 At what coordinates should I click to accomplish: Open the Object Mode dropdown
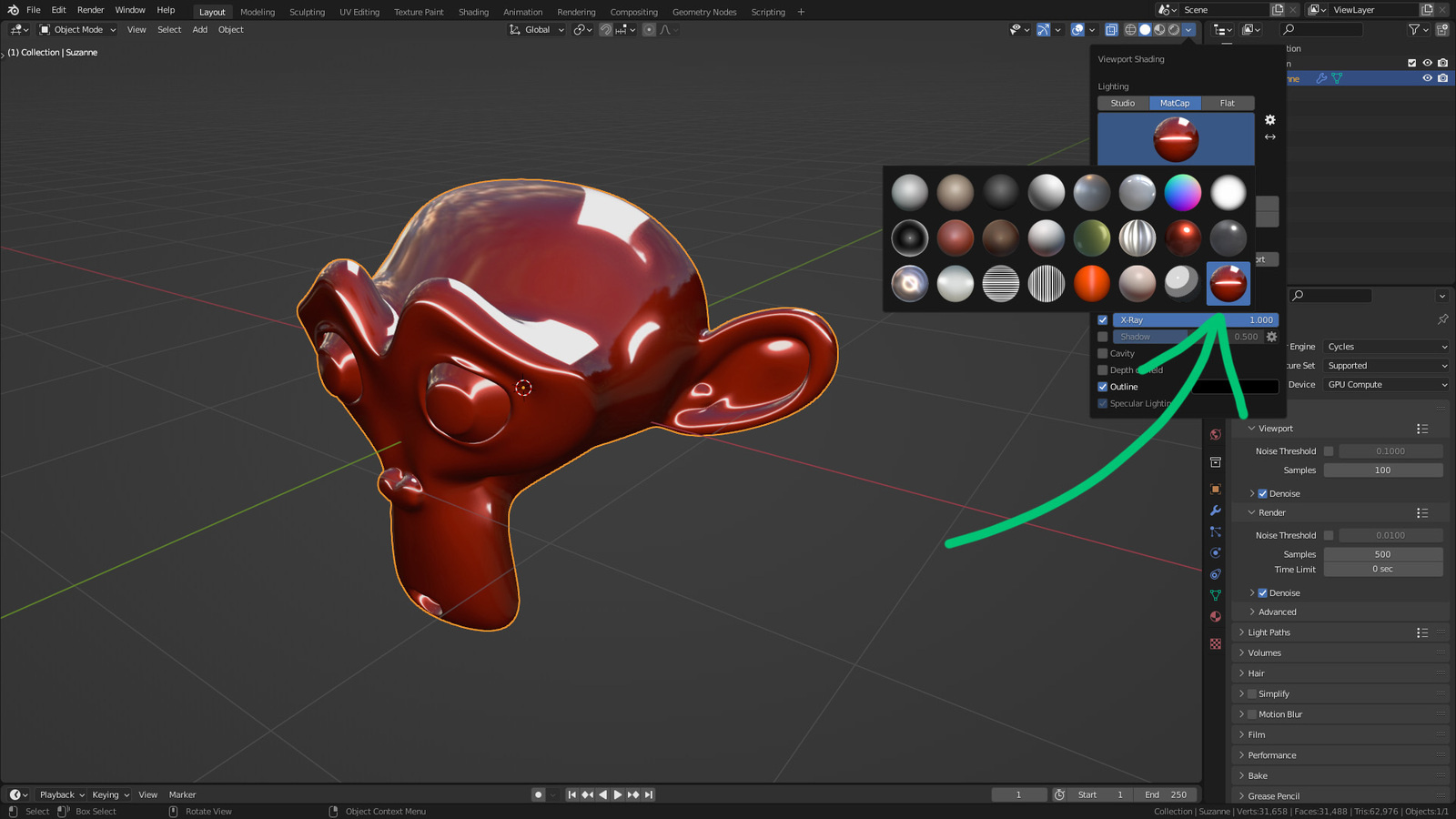[x=78, y=30]
